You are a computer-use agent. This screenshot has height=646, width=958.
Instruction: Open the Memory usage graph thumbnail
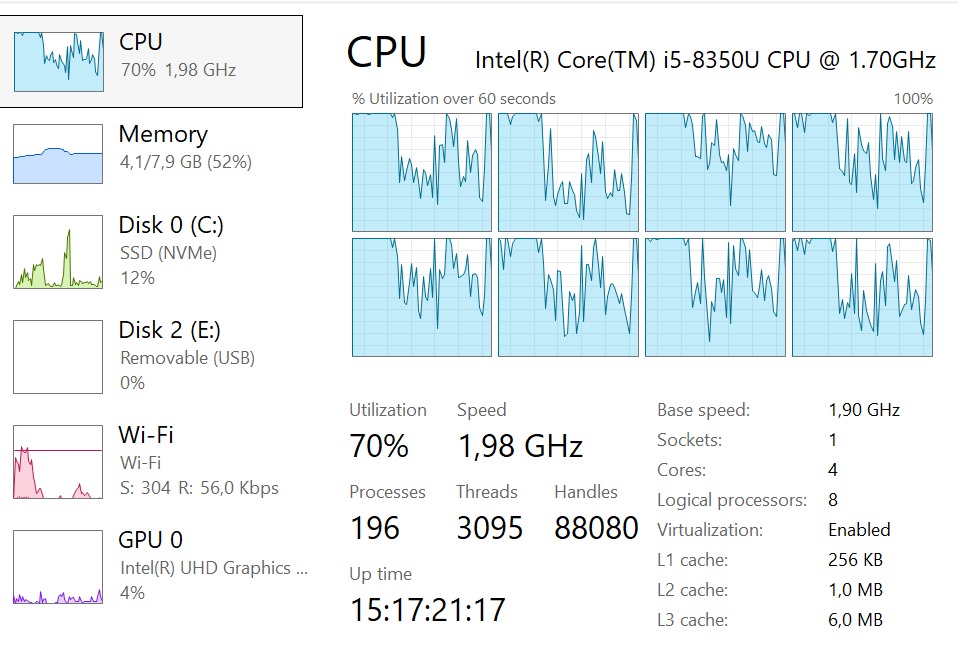pyautogui.click(x=58, y=154)
